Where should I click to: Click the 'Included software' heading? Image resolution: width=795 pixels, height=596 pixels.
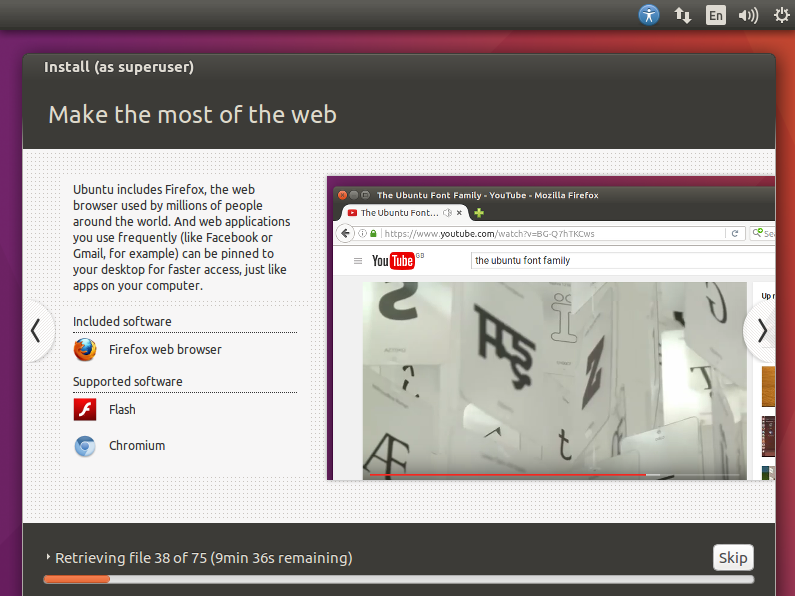pyautogui.click(x=122, y=322)
